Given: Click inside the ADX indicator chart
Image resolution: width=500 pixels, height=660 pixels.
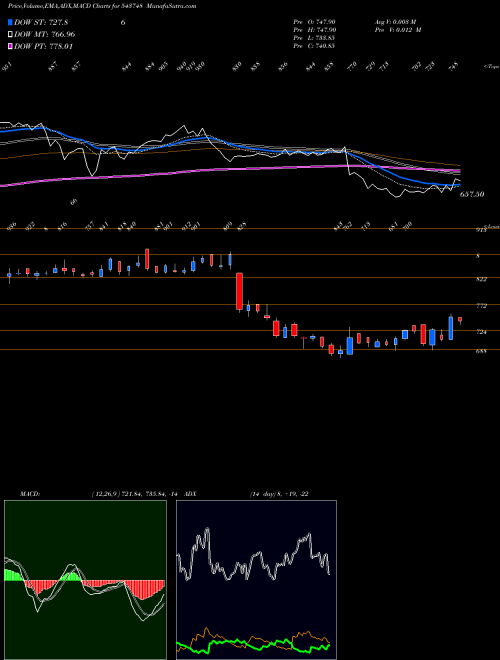Looking at the screenshot, I should point(256,580).
